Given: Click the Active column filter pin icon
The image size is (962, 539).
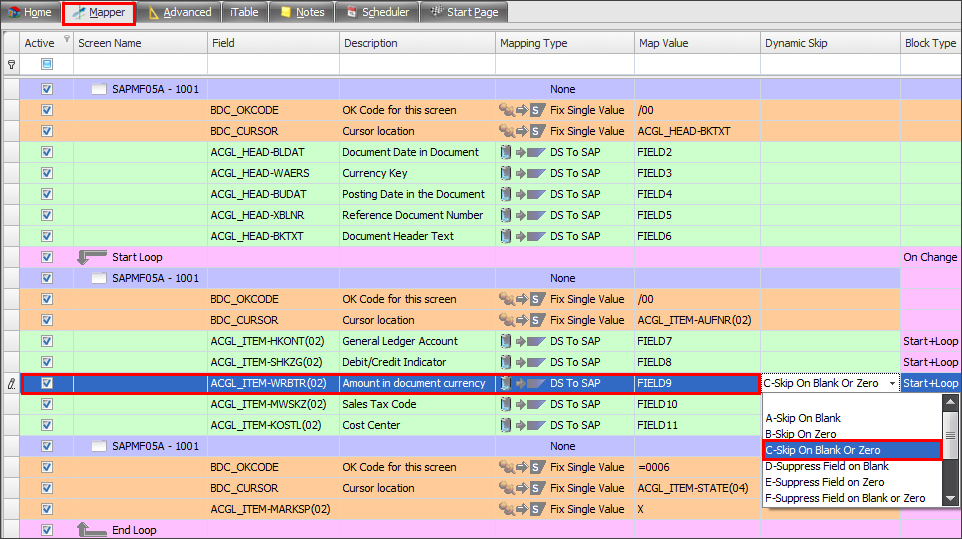Looking at the screenshot, I should tap(67, 39).
